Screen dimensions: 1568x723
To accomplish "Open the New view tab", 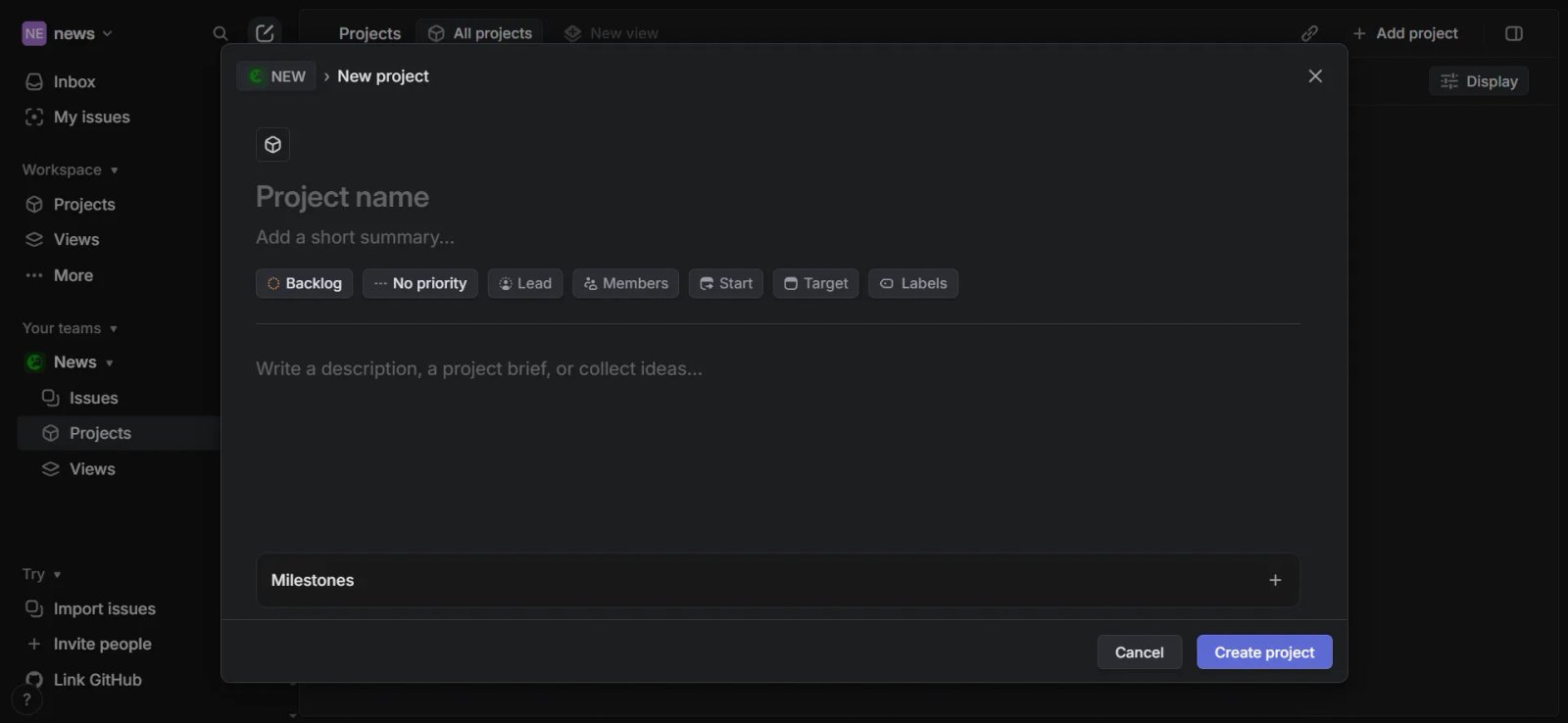I will pos(611,33).
